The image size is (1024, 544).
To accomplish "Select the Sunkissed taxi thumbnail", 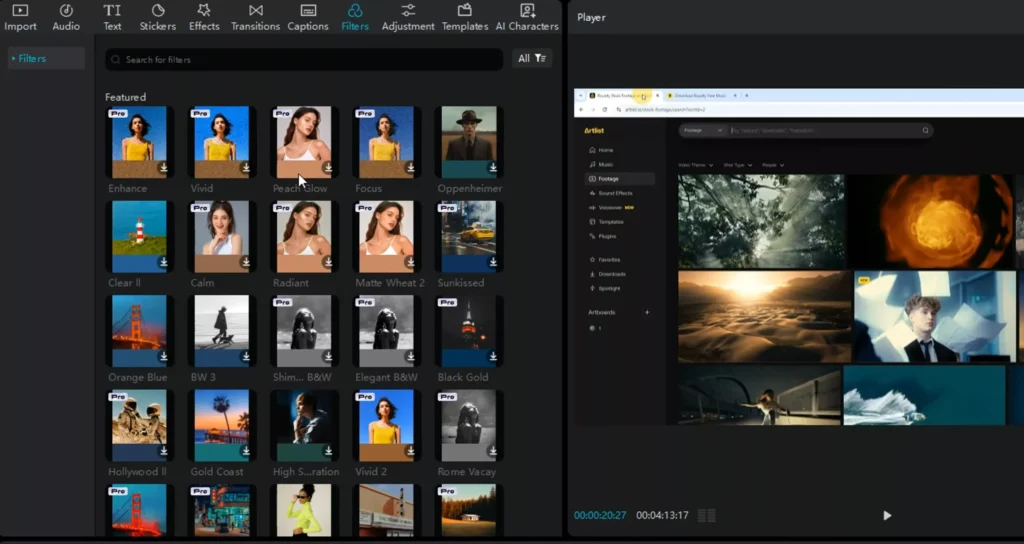I will (x=468, y=236).
